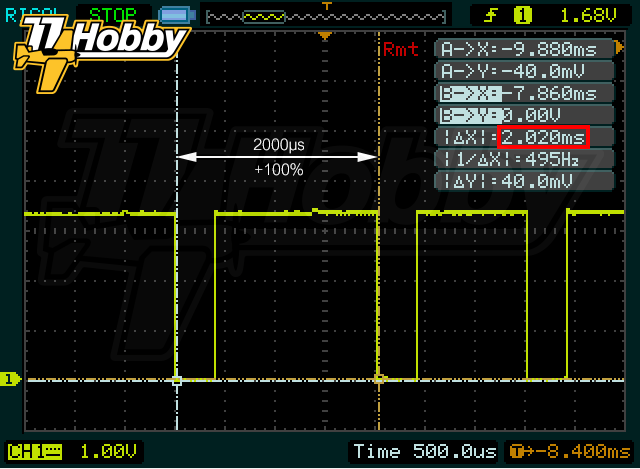The height and width of the screenshot is (469, 640).
Task: Click the orange arrow beside the cursor readouts
Action: pyautogui.click(x=620, y=48)
